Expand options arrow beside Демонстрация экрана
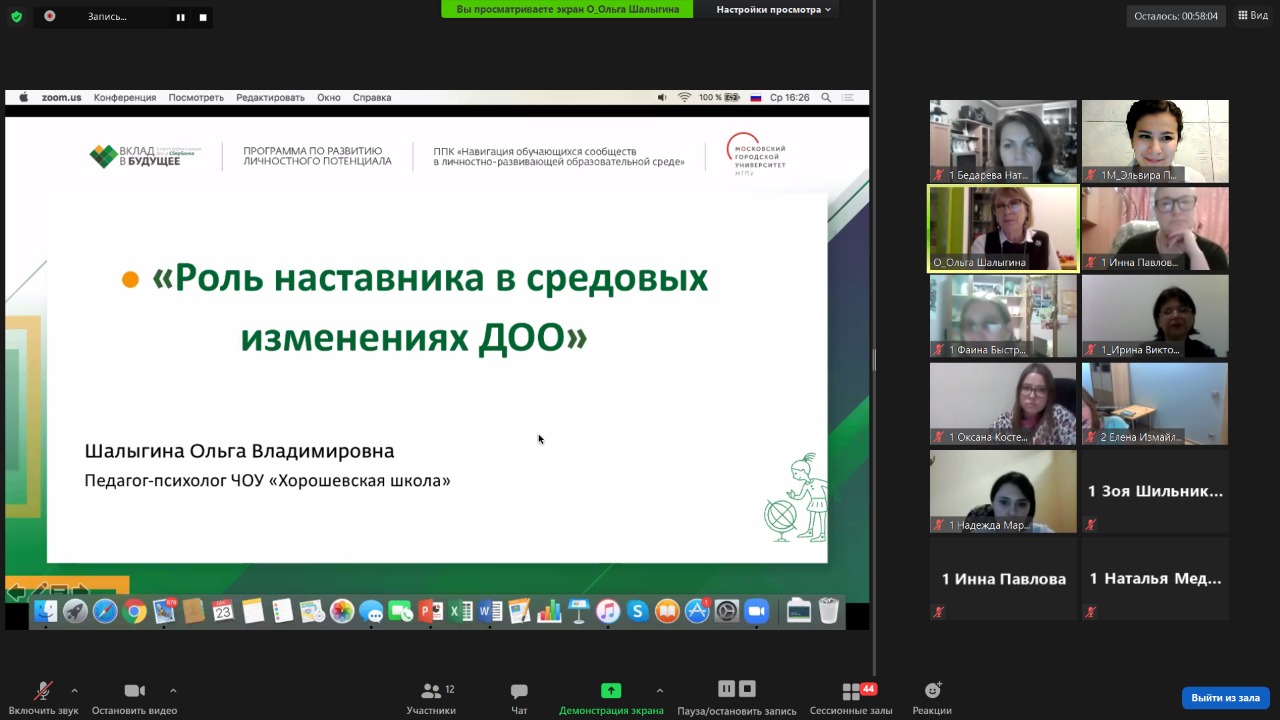The image size is (1280, 720). point(659,690)
